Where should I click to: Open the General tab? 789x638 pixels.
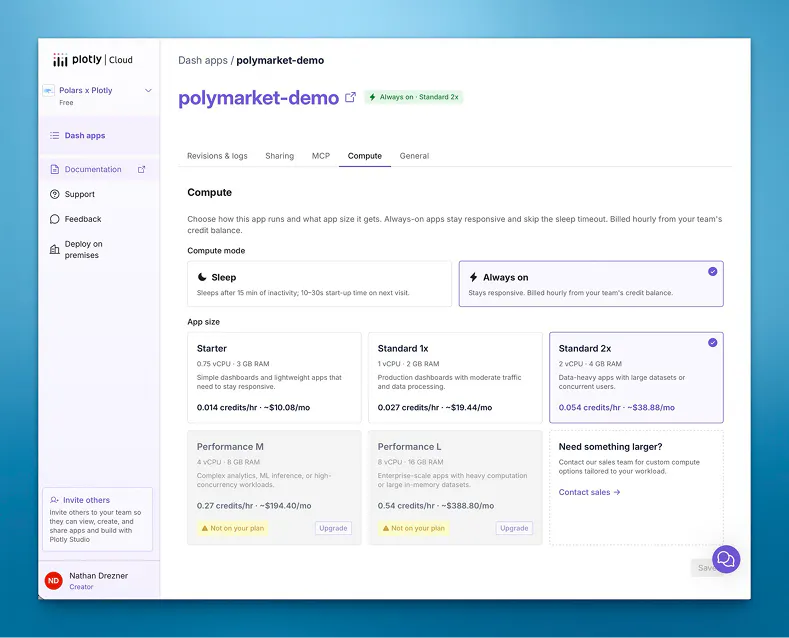(414, 156)
